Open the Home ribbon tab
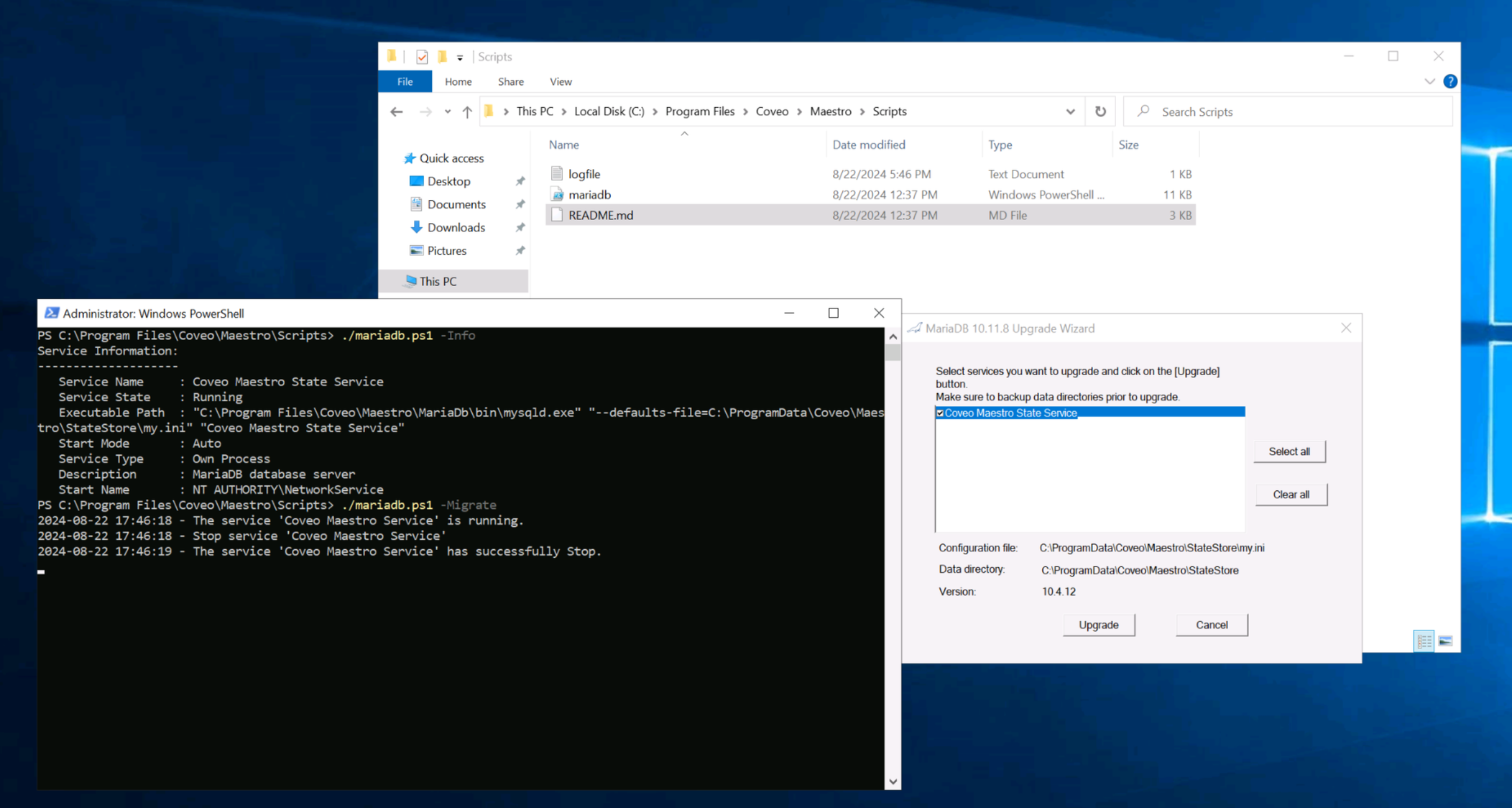 [x=458, y=81]
